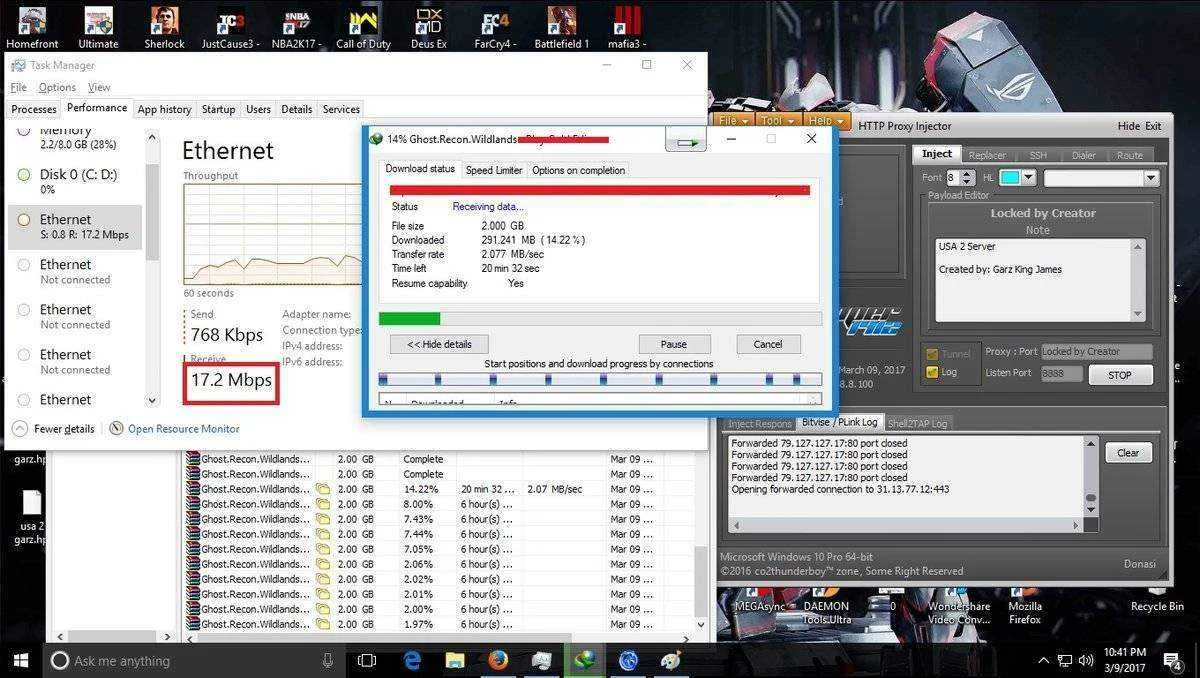This screenshot has height=678, width=1200.
Task: Open the FarCry4 desktop shortcut
Action: pyautogui.click(x=495, y=27)
